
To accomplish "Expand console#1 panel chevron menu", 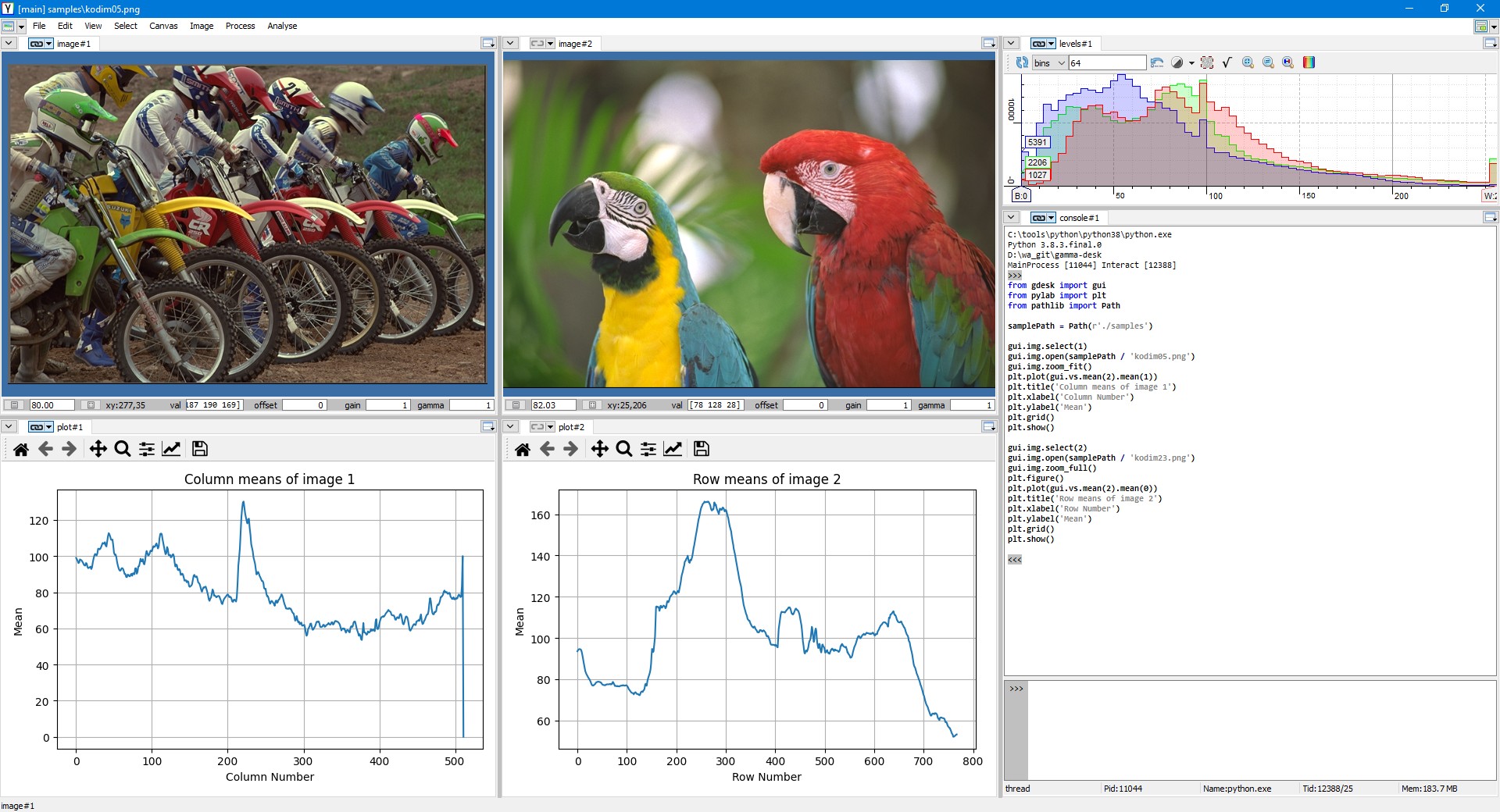I will pyautogui.click(x=1011, y=218).
